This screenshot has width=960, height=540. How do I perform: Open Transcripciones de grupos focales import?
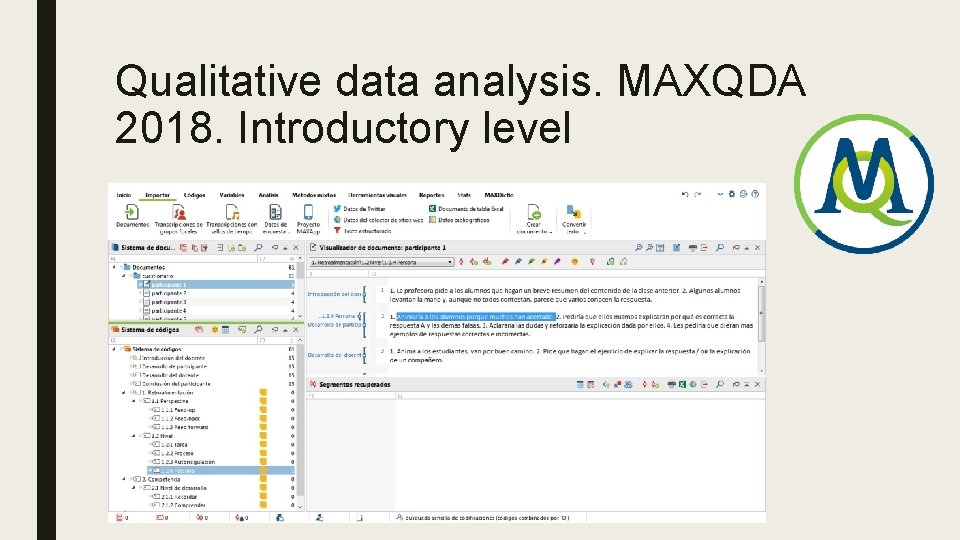coord(178,219)
